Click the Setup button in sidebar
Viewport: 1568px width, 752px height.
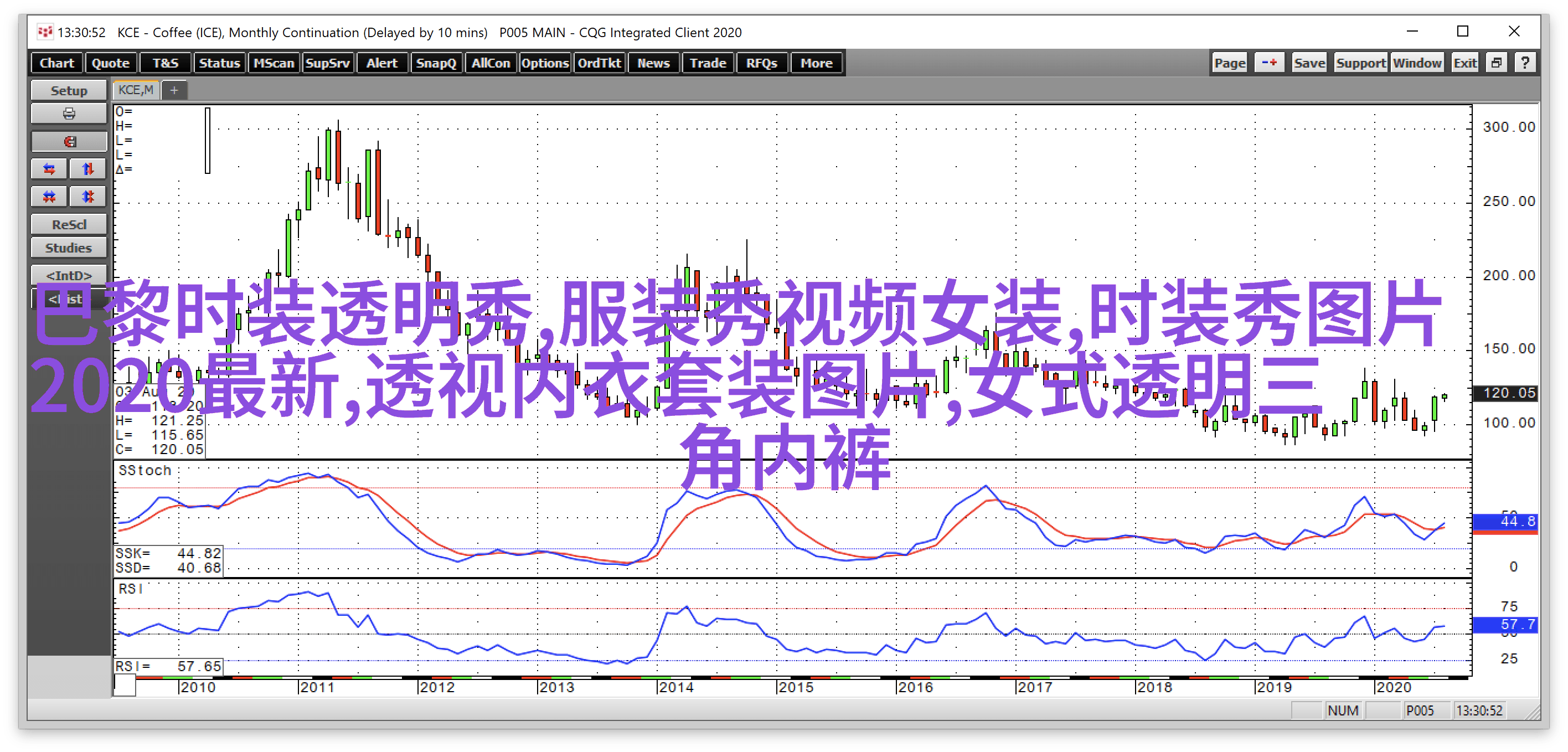(69, 91)
